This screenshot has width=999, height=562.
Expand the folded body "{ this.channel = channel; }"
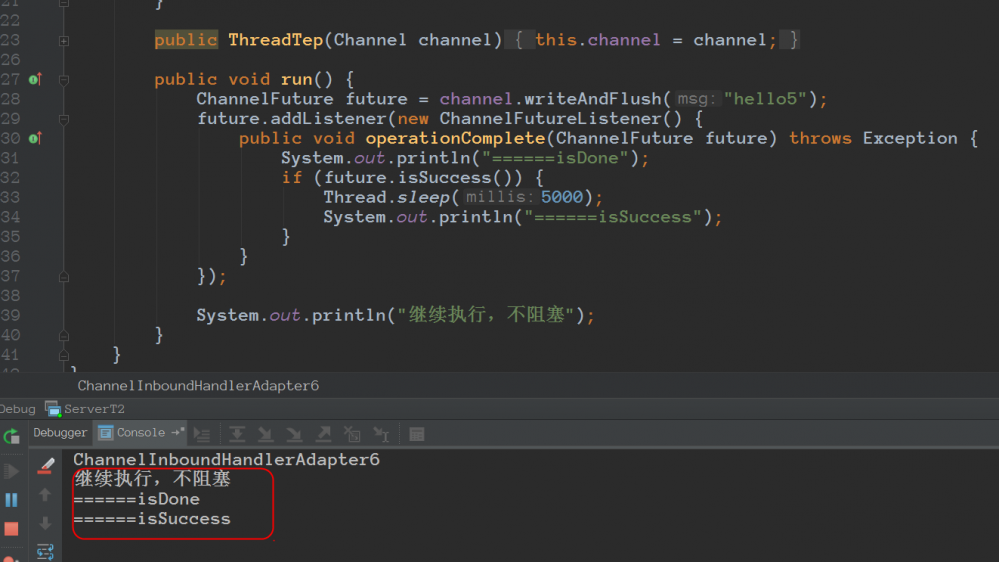652,40
